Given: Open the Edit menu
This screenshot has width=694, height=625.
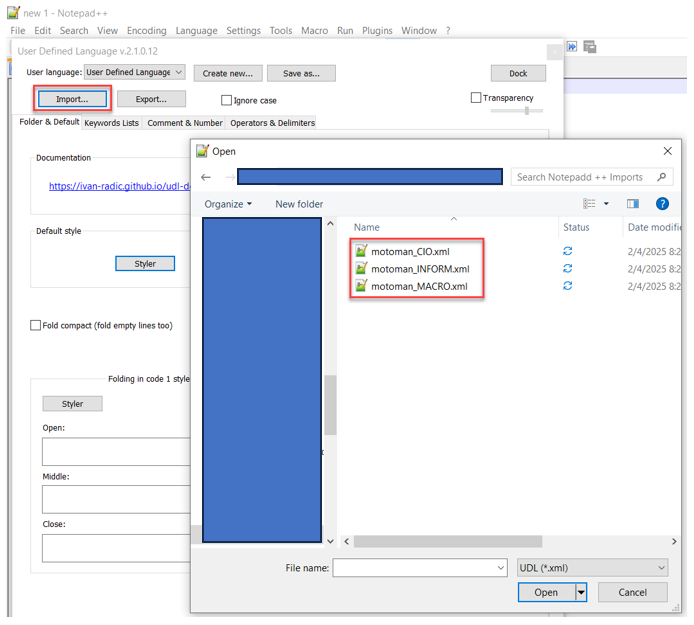Looking at the screenshot, I should point(42,31).
